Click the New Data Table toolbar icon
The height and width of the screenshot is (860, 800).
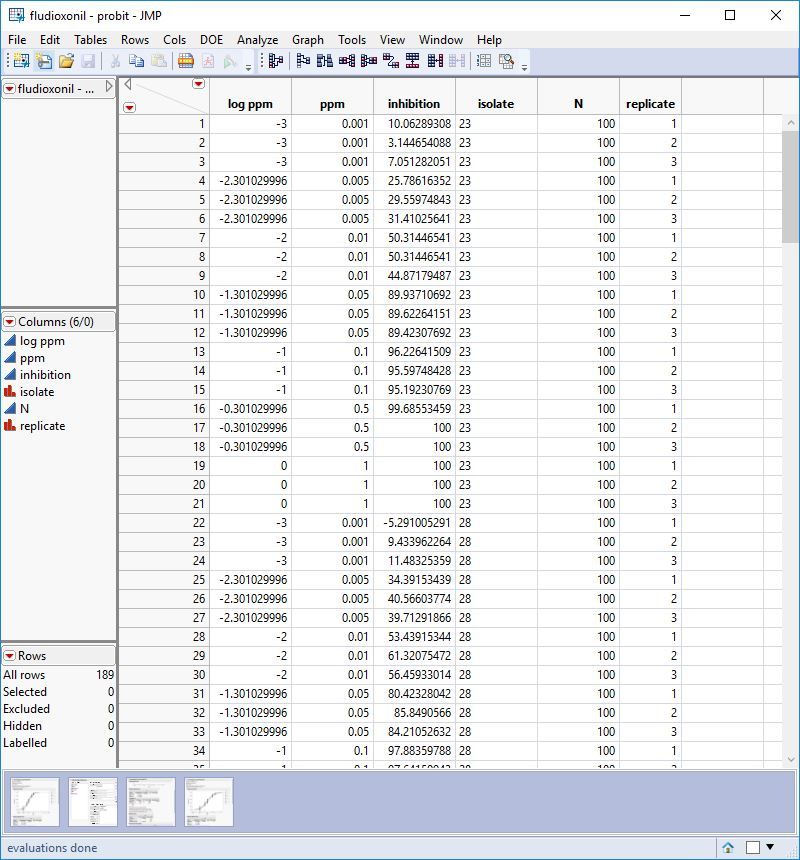[21, 61]
